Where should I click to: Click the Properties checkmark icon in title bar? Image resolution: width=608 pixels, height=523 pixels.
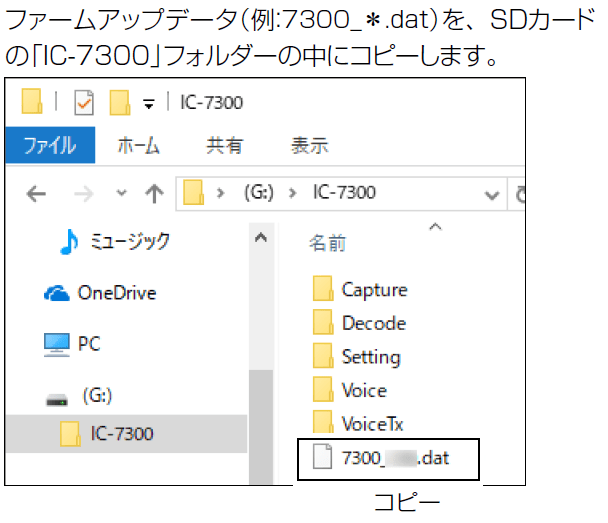(x=84, y=103)
